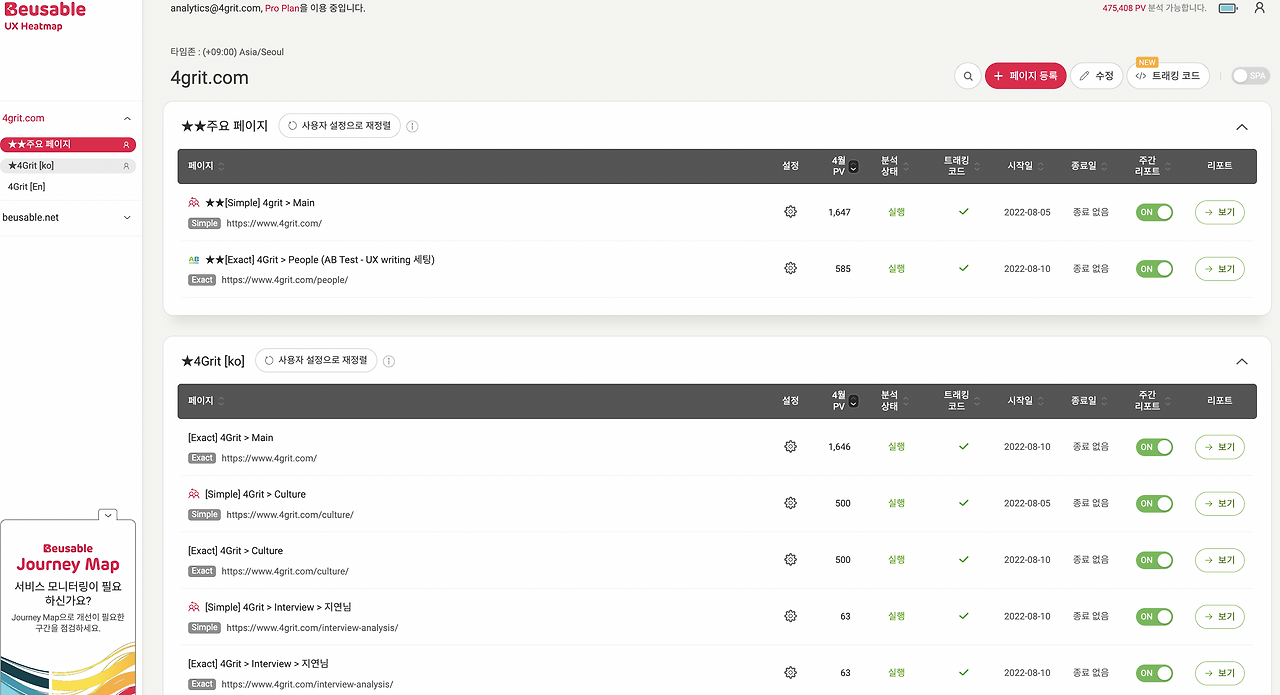Open the user account profile icon
The height and width of the screenshot is (695, 1280).
1259,8
